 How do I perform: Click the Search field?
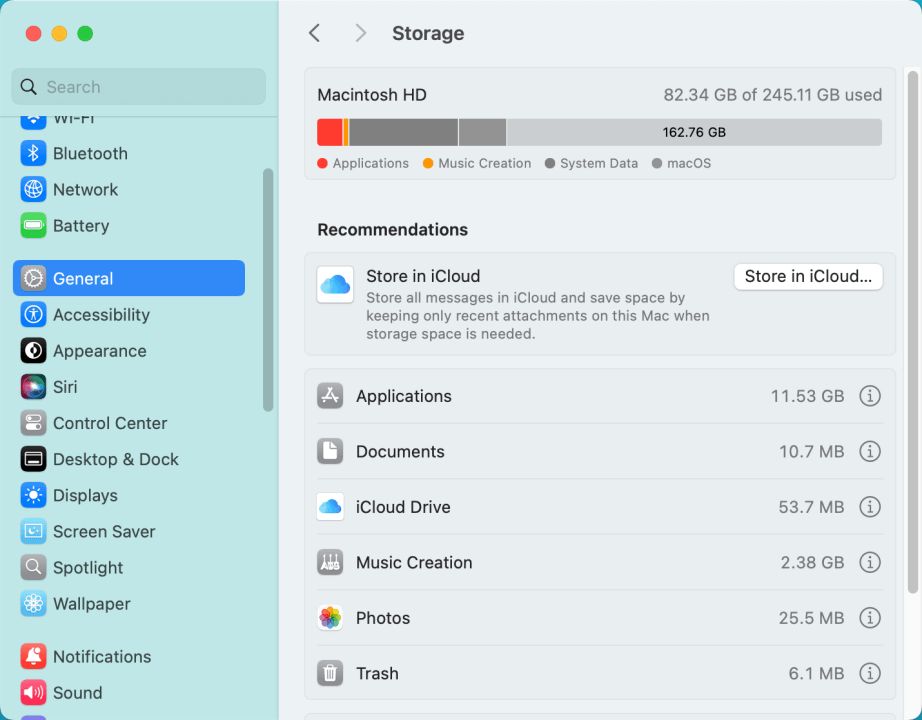click(x=138, y=87)
